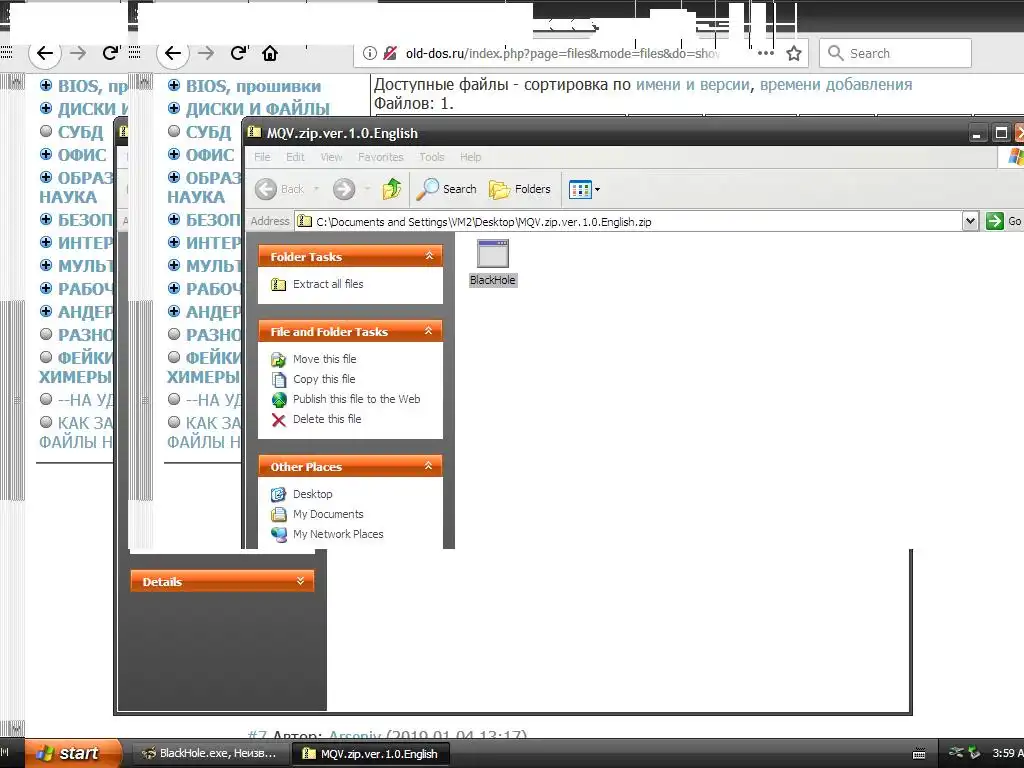Screen dimensions: 1024x768
Task: Open the 'ДИСКИ И ФАЙЛЫ' category link
Action: [257, 108]
